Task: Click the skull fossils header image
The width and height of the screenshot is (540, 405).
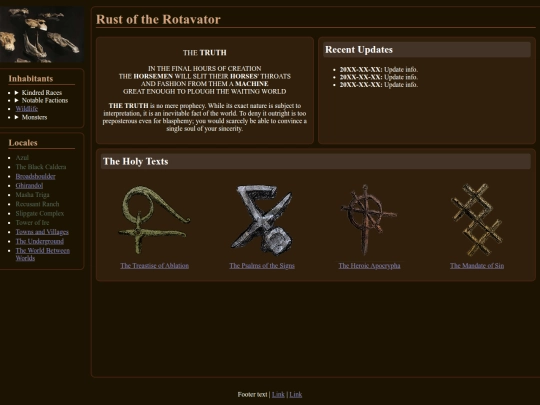Action: [x=42, y=34]
